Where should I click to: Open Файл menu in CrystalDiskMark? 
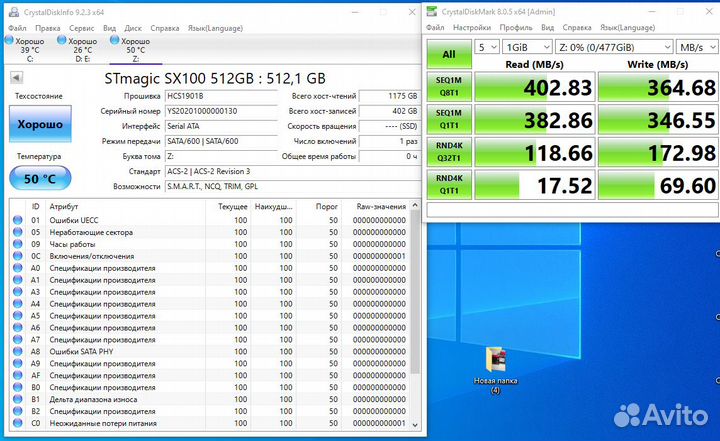pyautogui.click(x=435, y=28)
